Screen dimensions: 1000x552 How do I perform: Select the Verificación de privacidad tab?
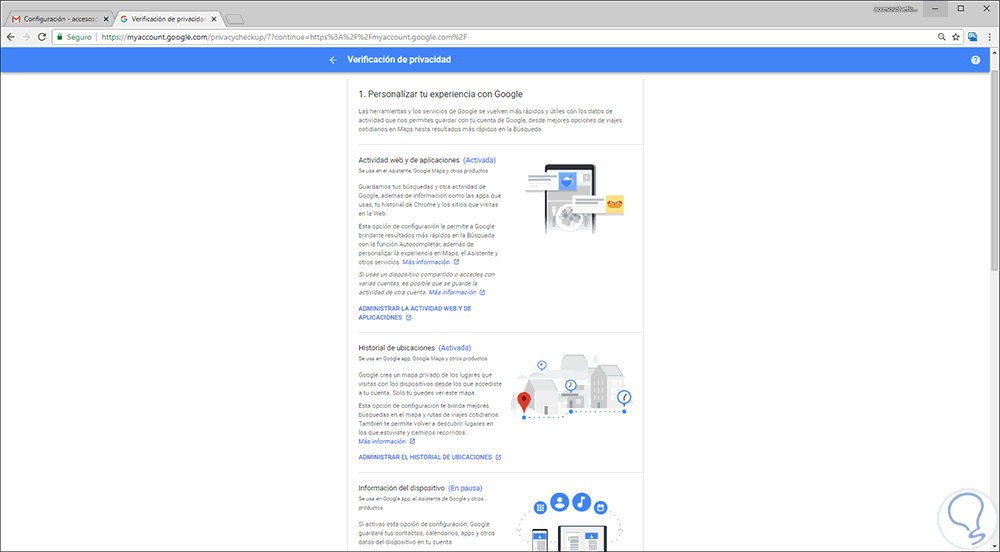coord(168,19)
